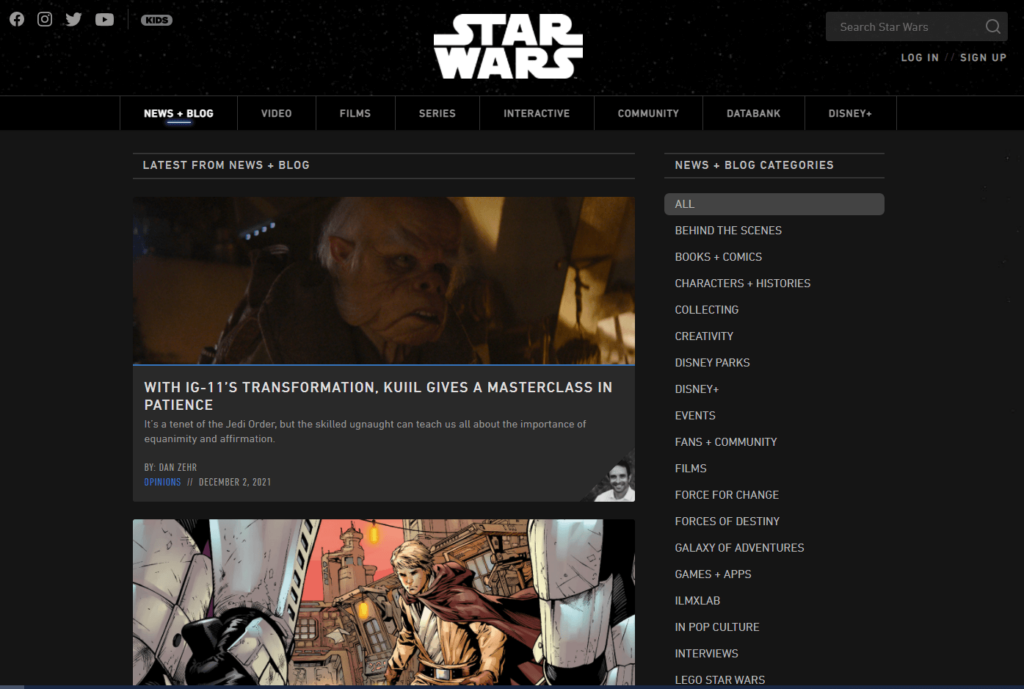Select Forces of Destiny category
The width and height of the screenshot is (1024, 689).
tap(727, 521)
